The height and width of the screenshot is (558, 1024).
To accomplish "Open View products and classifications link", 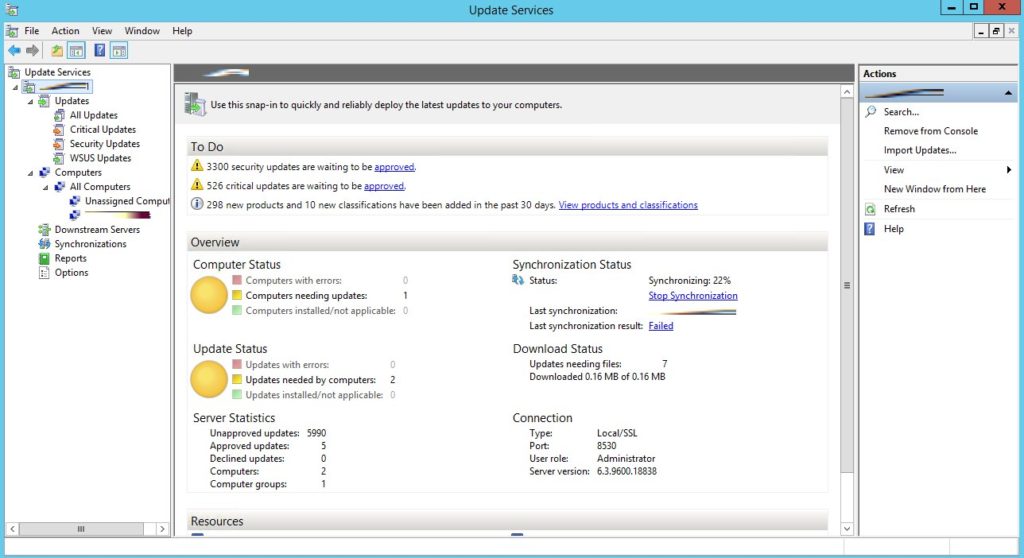I will tap(627, 205).
